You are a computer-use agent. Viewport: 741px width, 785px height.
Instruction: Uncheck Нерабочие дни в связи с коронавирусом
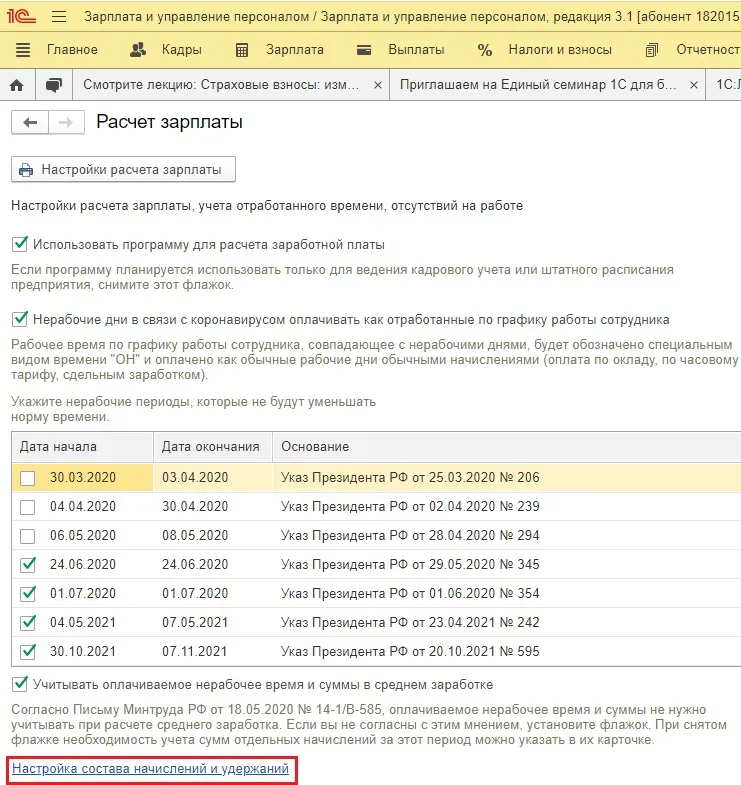[20, 320]
